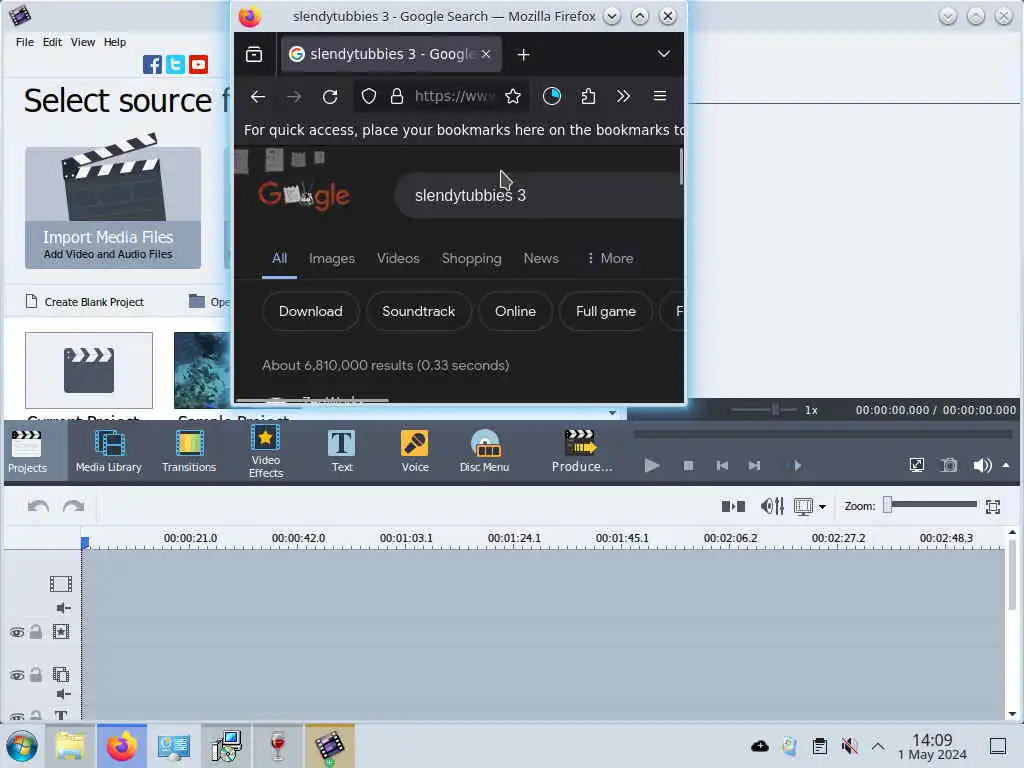This screenshot has height=768, width=1024.
Task: Open Video Effects panel
Action: [266, 452]
